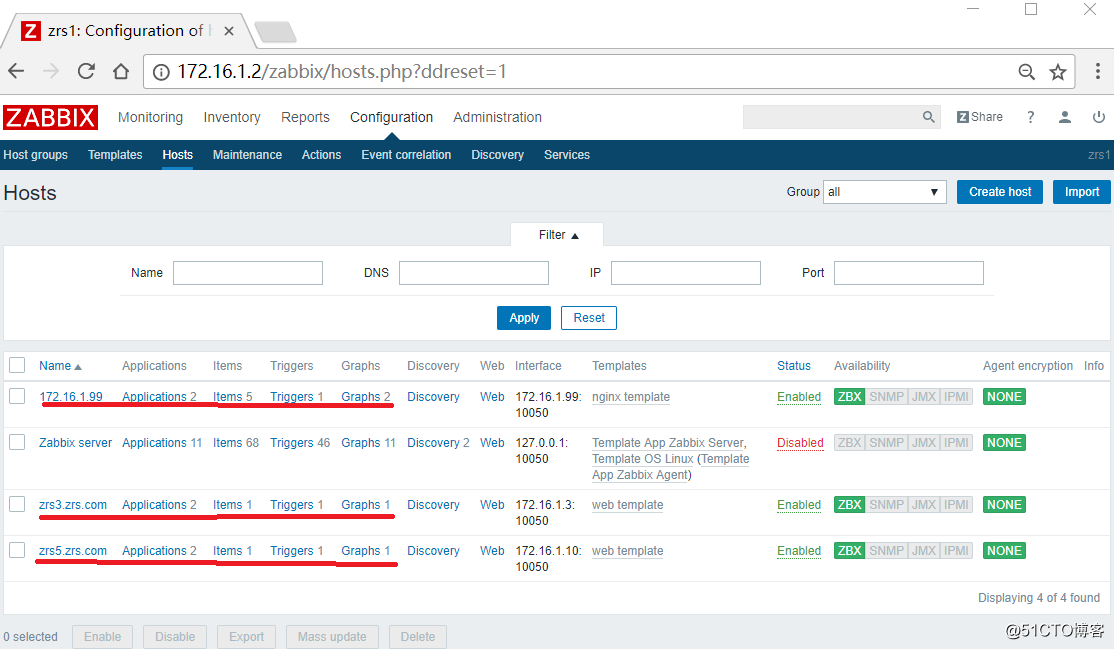Click the filter Port input field

point(909,273)
